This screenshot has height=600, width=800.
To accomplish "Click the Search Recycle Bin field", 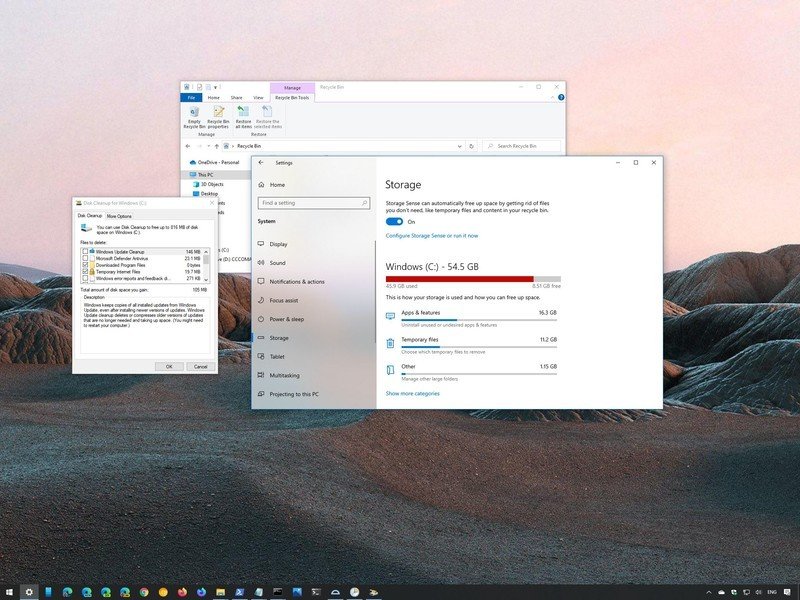I will [517, 144].
